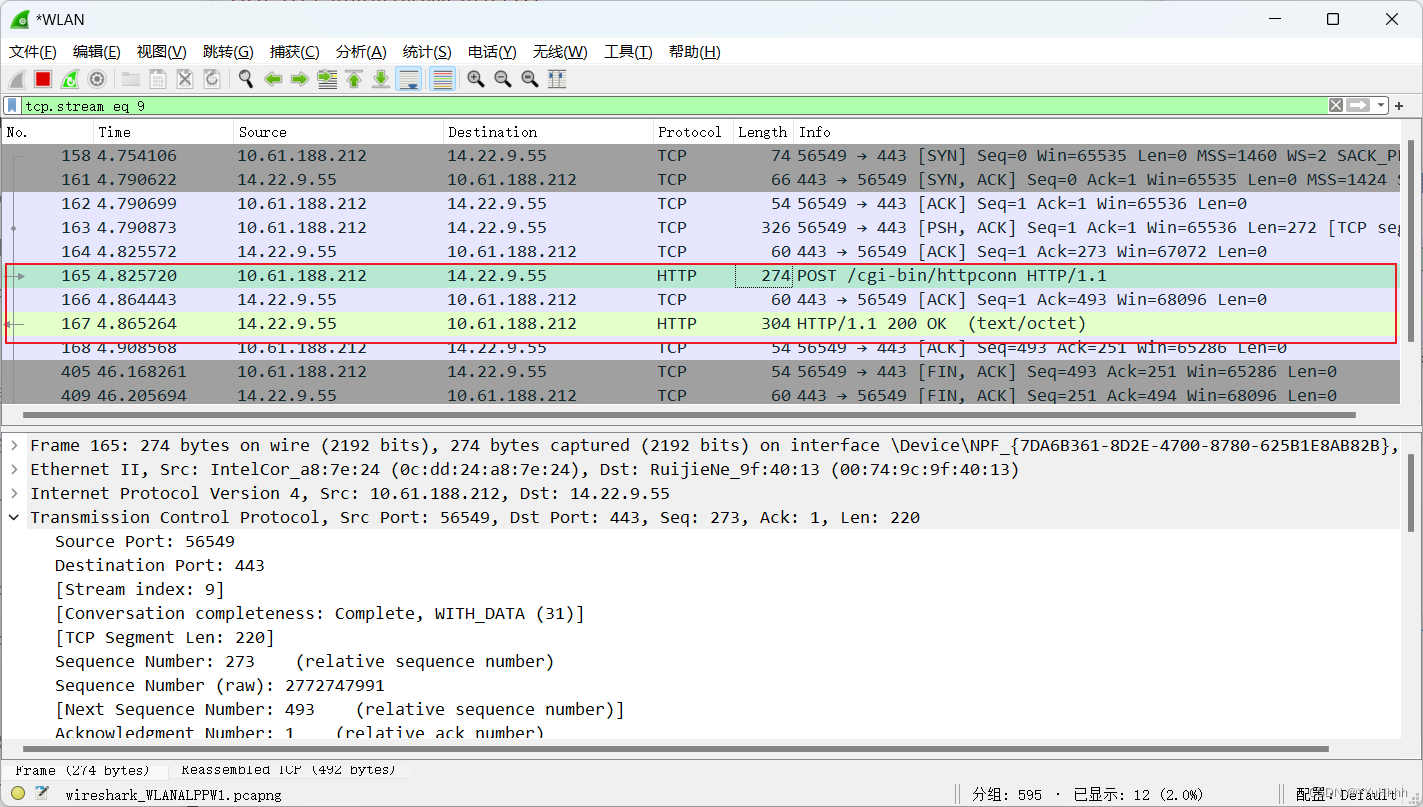
Task: Clear the display filter with X
Action: [x=1336, y=105]
